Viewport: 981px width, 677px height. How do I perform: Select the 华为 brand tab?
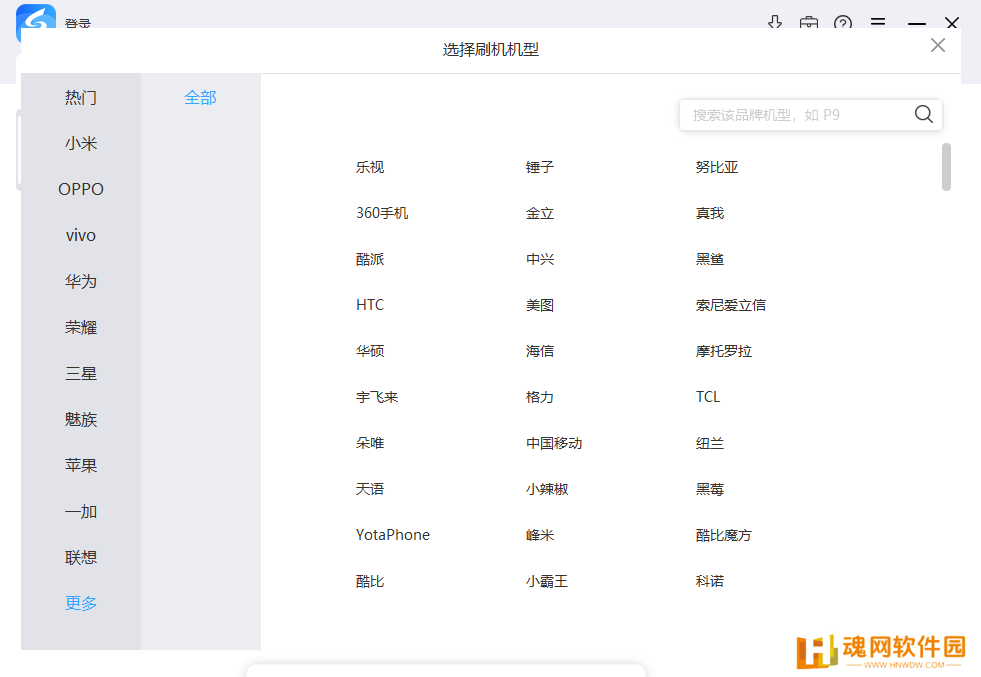click(81, 281)
